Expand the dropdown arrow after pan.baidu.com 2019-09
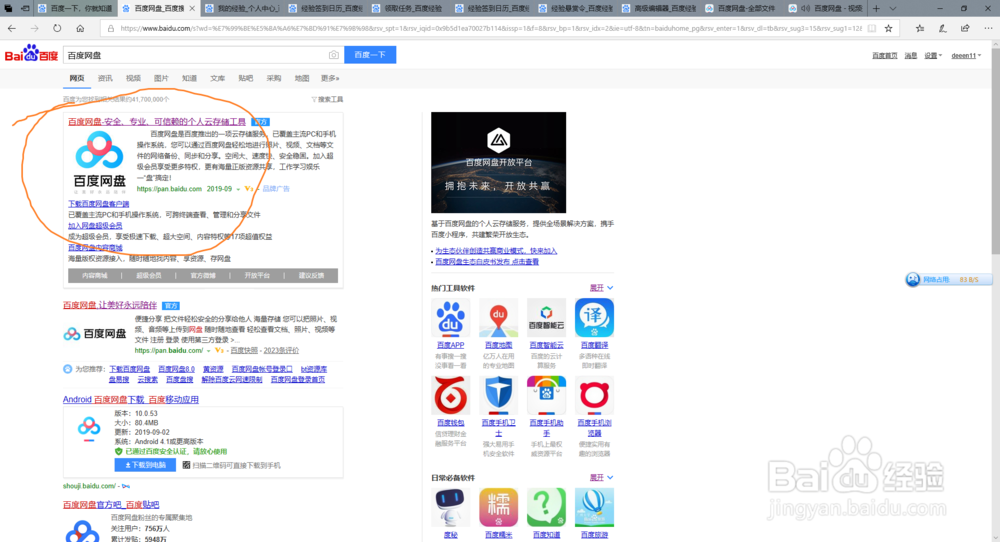The image size is (1000, 542). (x=239, y=189)
